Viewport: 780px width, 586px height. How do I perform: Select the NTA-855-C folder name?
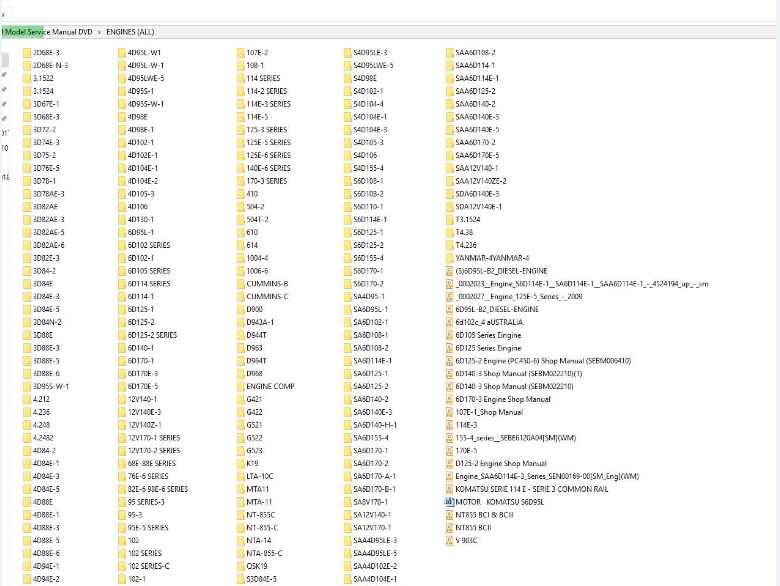264,553
